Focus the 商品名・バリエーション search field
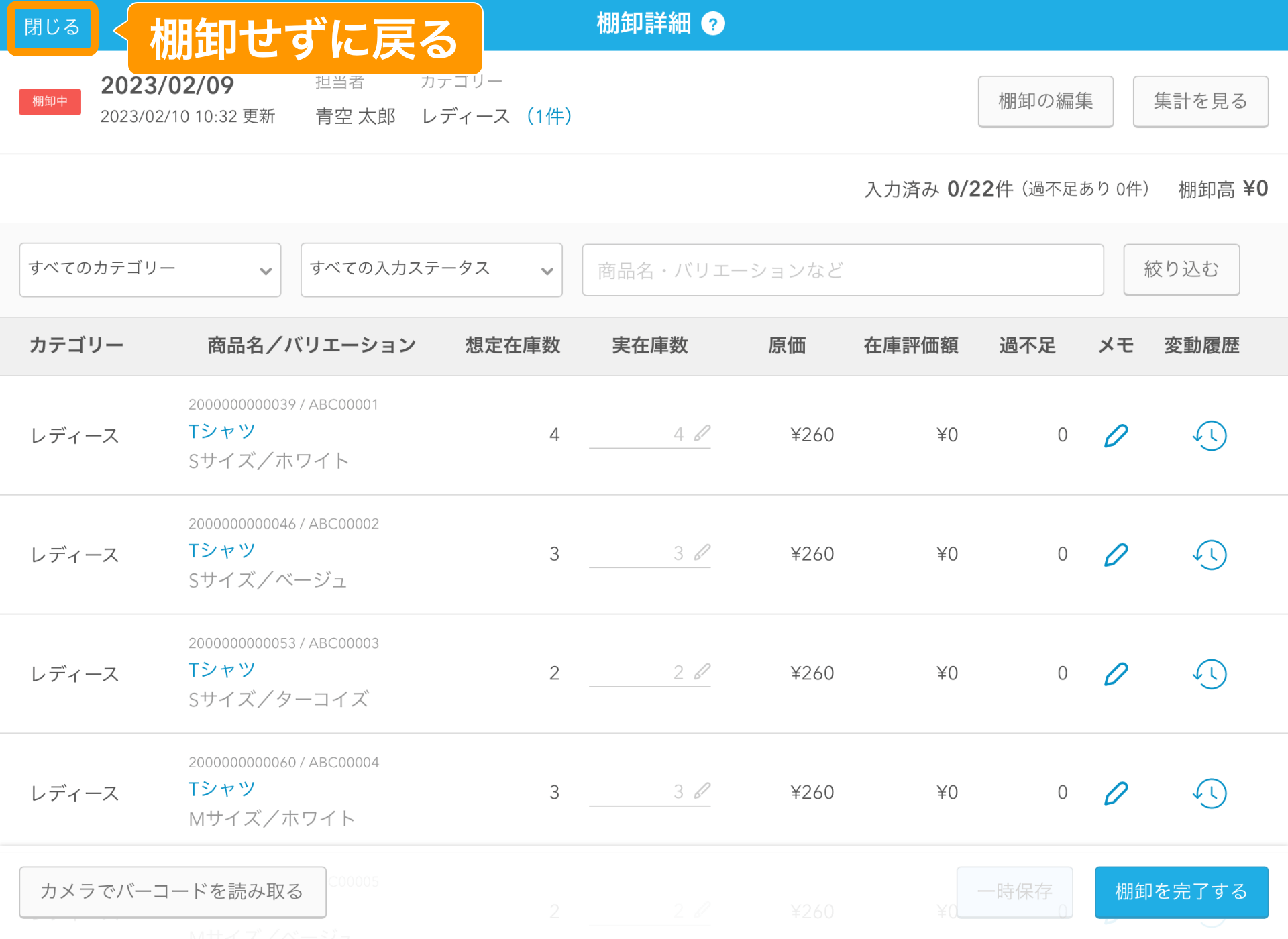Viewport: 1288px width, 939px height. tap(843, 270)
